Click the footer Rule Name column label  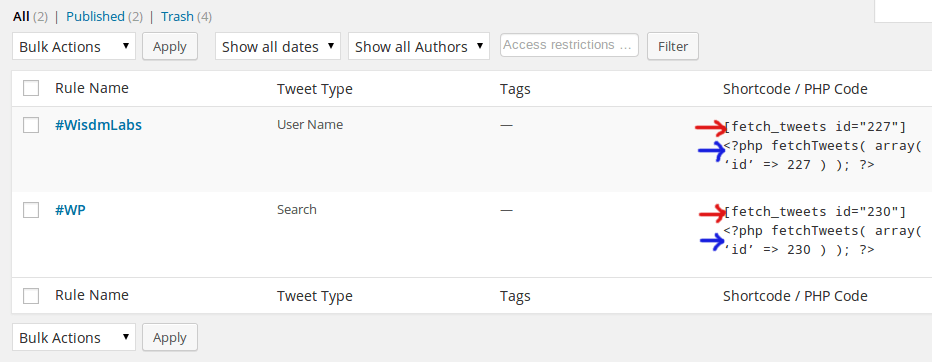(x=92, y=295)
